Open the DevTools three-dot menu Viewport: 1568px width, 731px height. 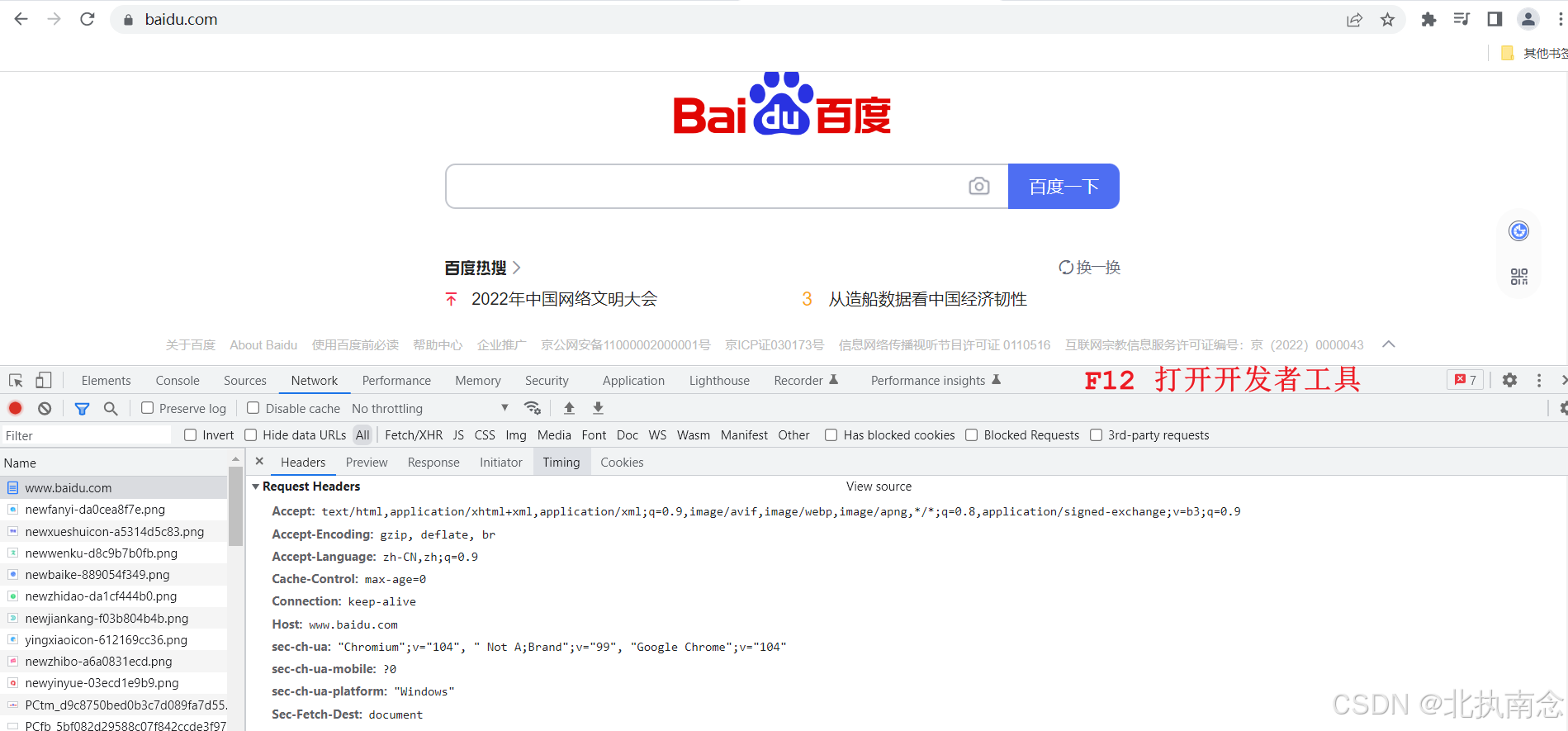tap(1538, 380)
